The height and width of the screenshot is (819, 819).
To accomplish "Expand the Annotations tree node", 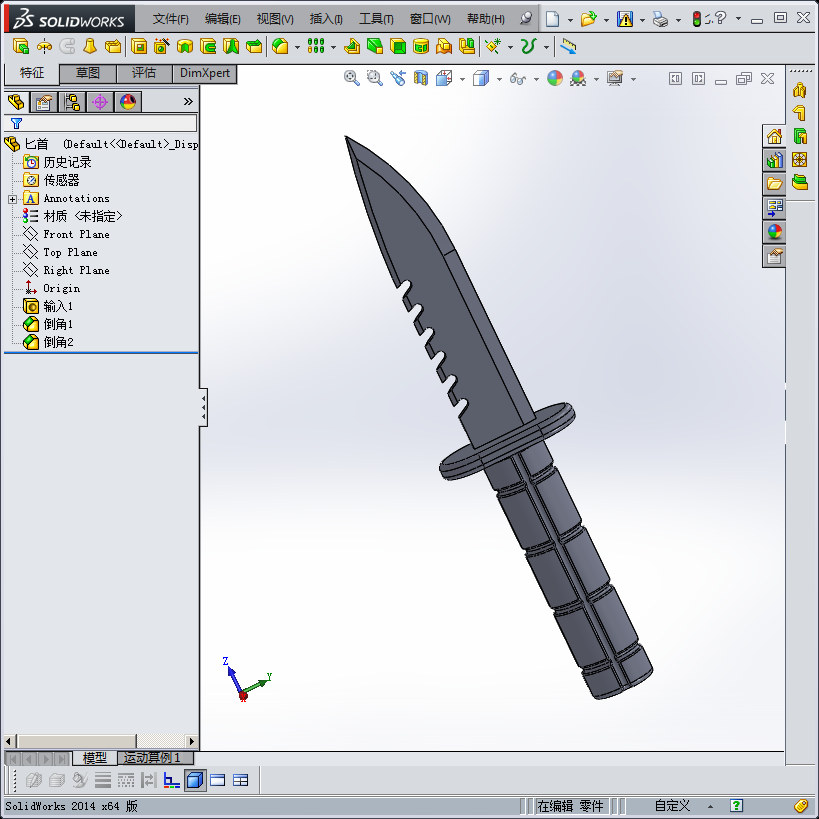I will 13,199.
